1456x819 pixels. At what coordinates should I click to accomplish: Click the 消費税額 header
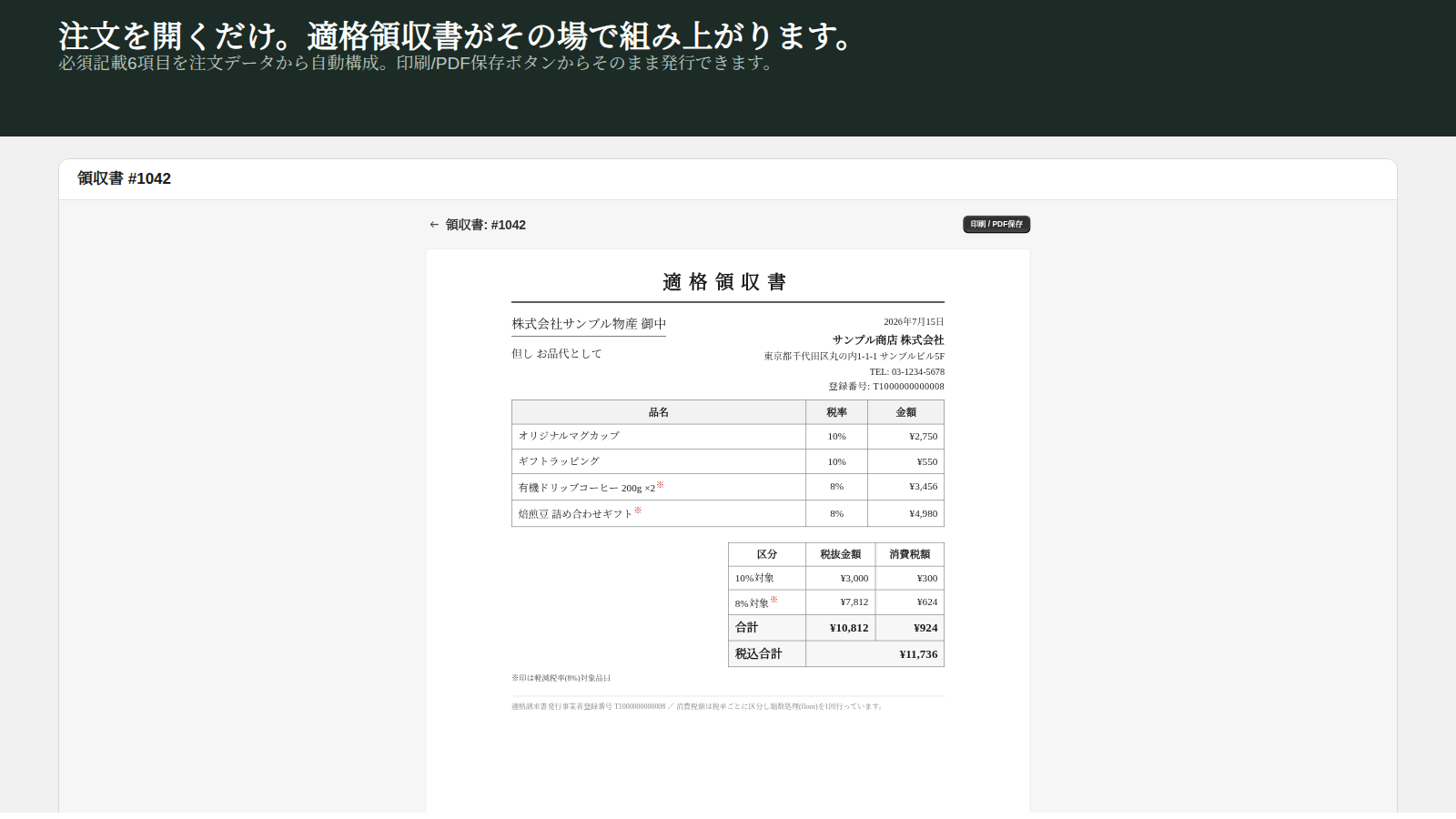[x=910, y=554]
